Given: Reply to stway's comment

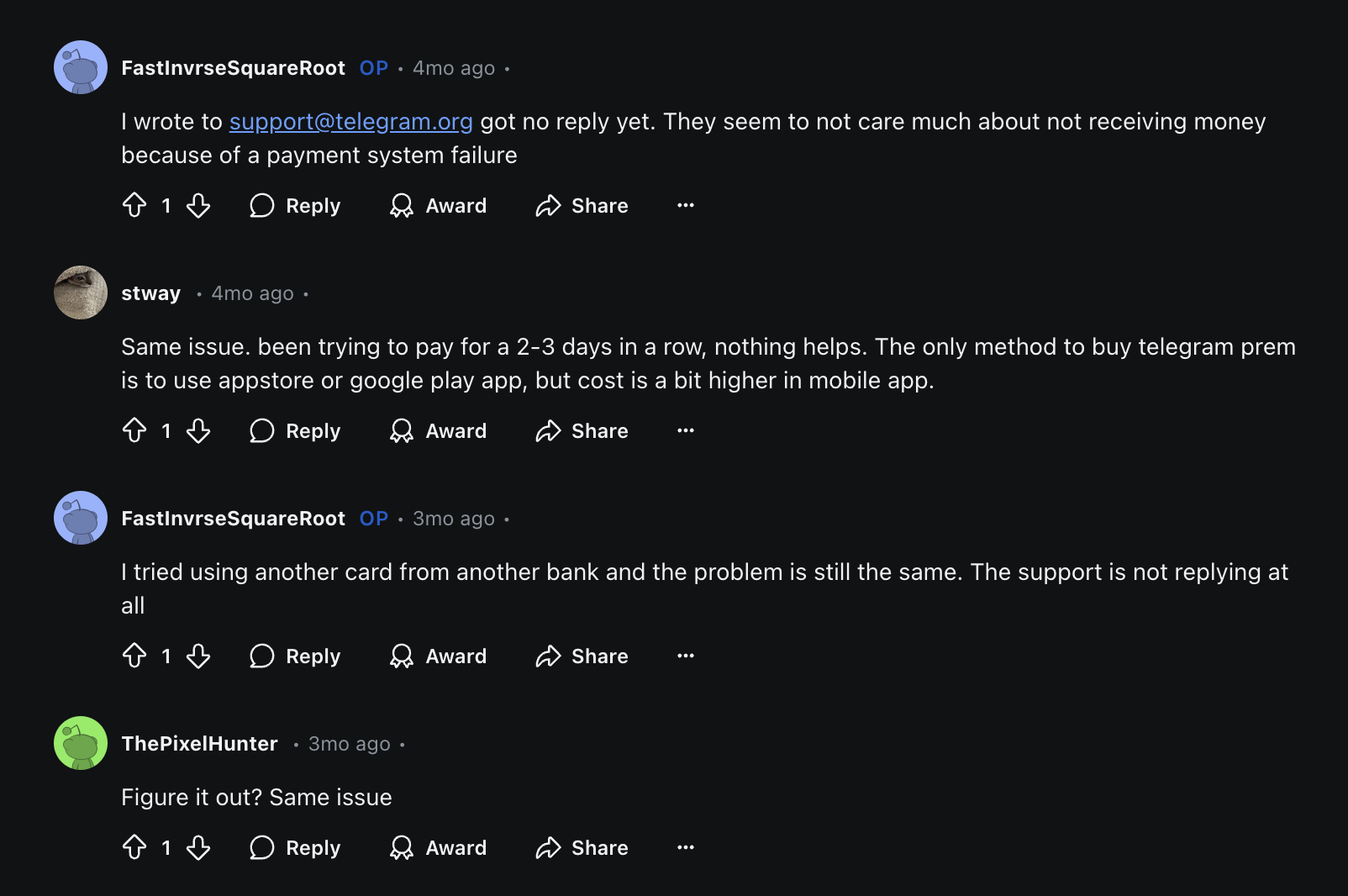Looking at the screenshot, I should (295, 430).
